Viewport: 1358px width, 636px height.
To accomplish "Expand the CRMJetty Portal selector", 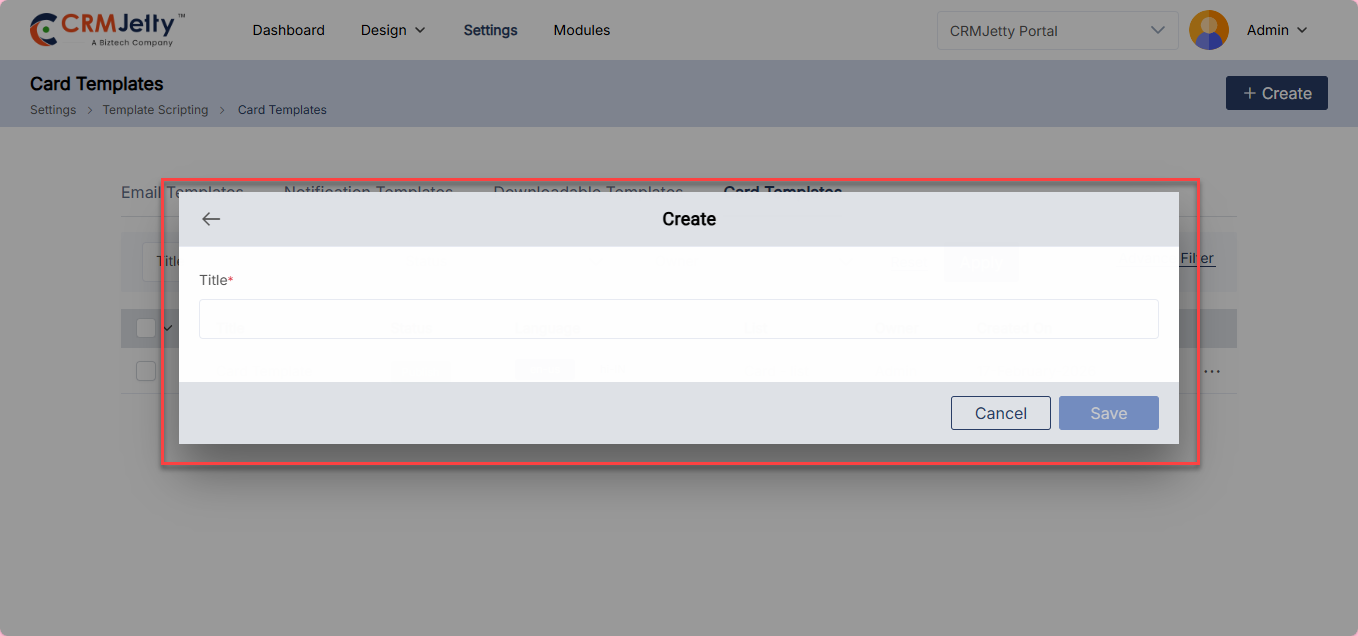I will [x=1056, y=30].
